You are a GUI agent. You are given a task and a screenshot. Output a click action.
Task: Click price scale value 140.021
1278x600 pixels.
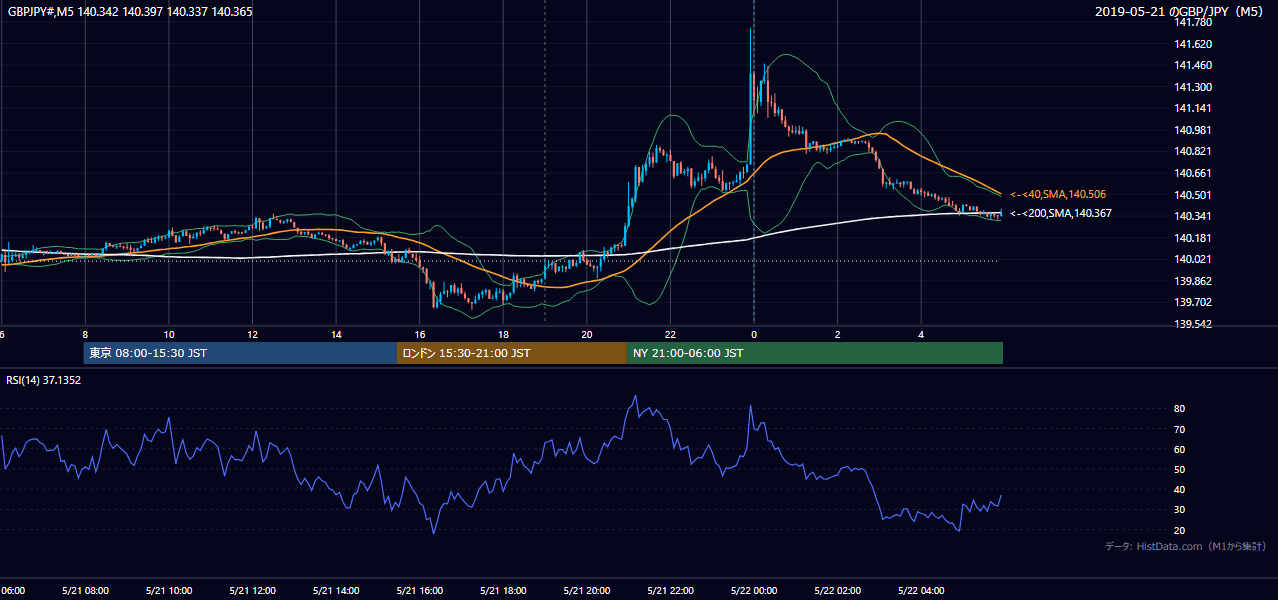tap(1192, 259)
